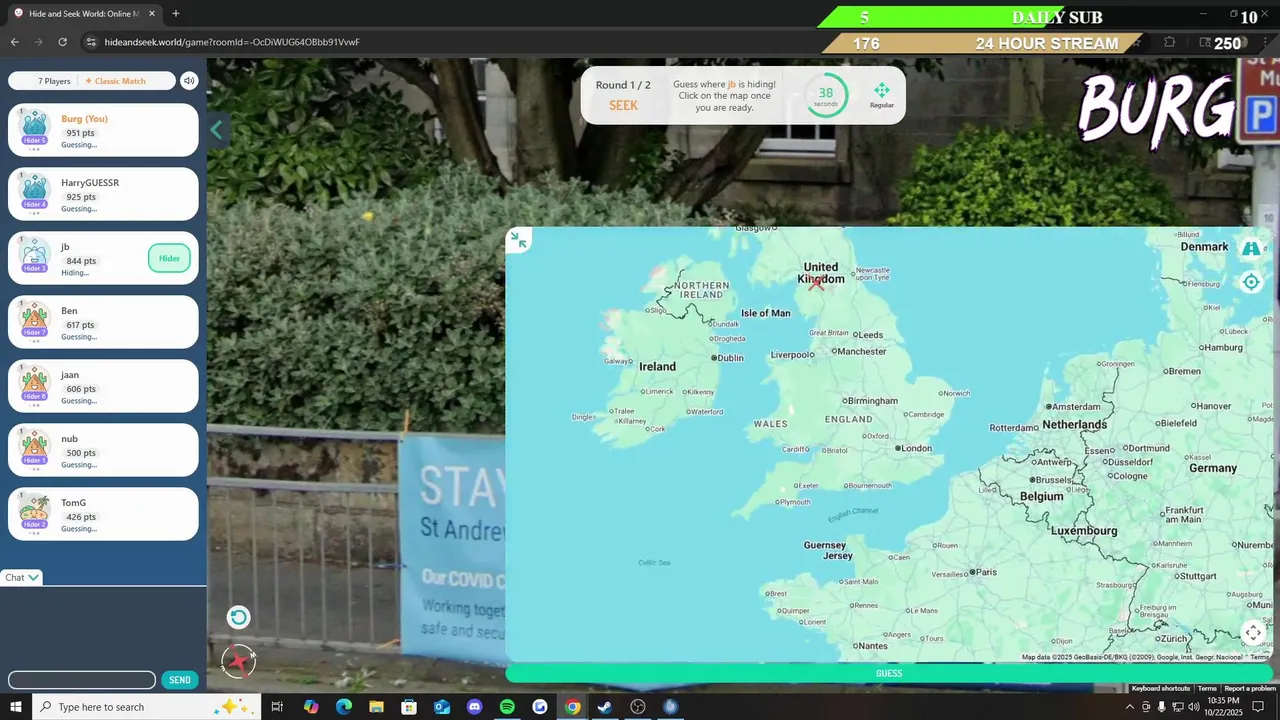
Task: Show hidden system tray icons
Action: pos(1130,707)
